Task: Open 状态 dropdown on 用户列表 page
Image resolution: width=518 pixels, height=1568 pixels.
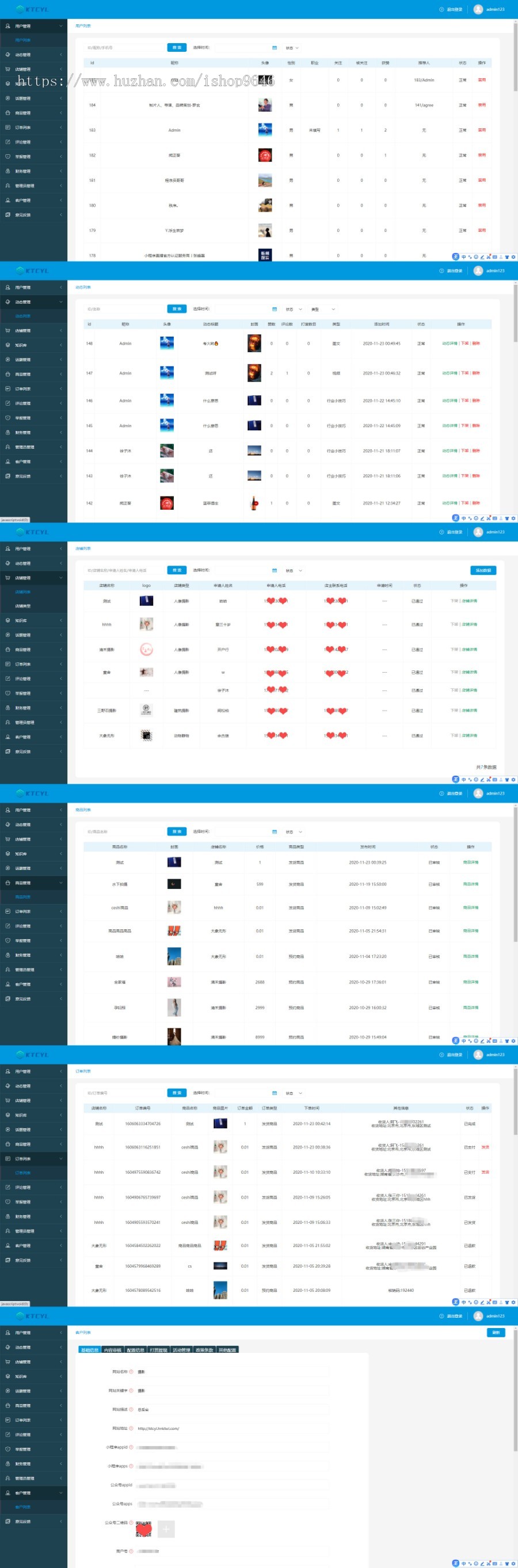Action: [x=292, y=48]
